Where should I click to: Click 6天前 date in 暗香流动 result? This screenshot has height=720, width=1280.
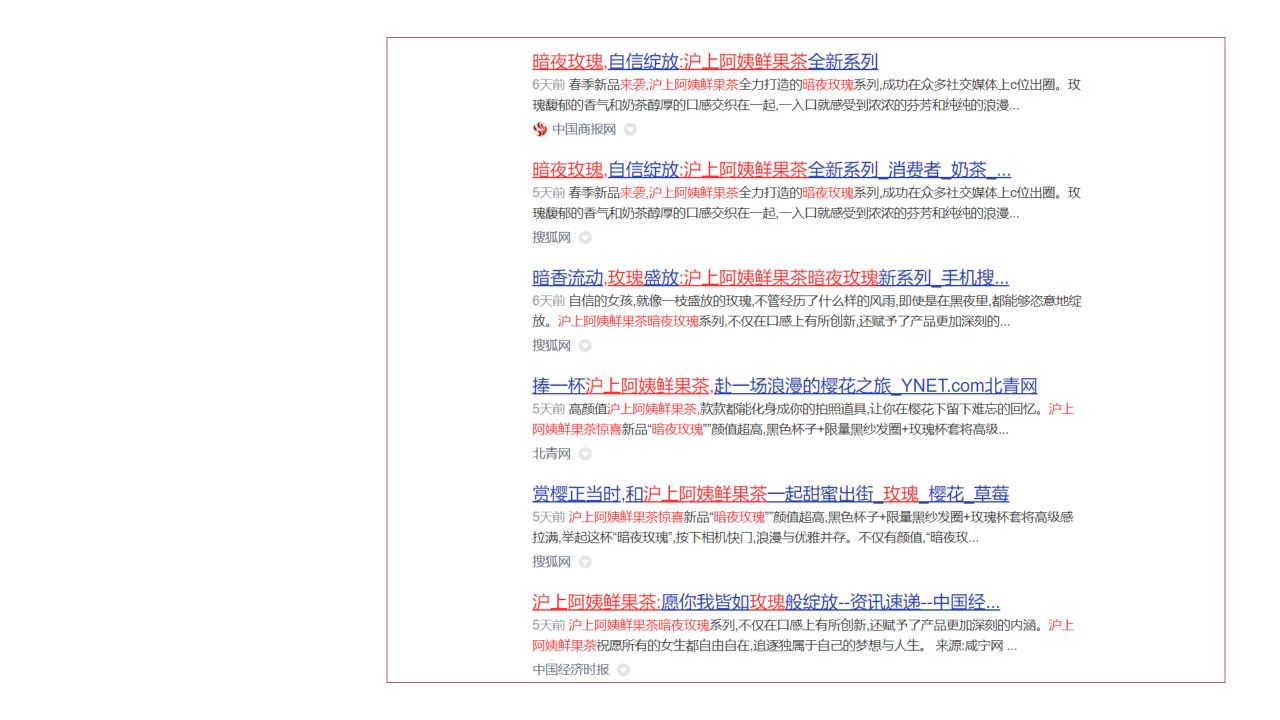[548, 301]
